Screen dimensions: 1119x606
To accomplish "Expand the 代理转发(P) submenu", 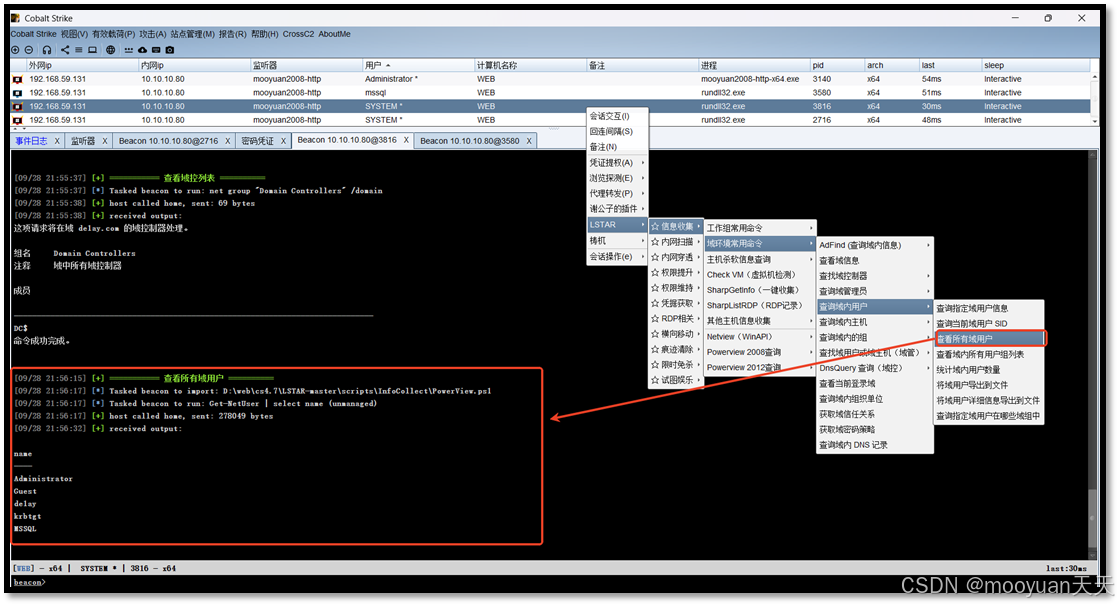I will 617,193.
